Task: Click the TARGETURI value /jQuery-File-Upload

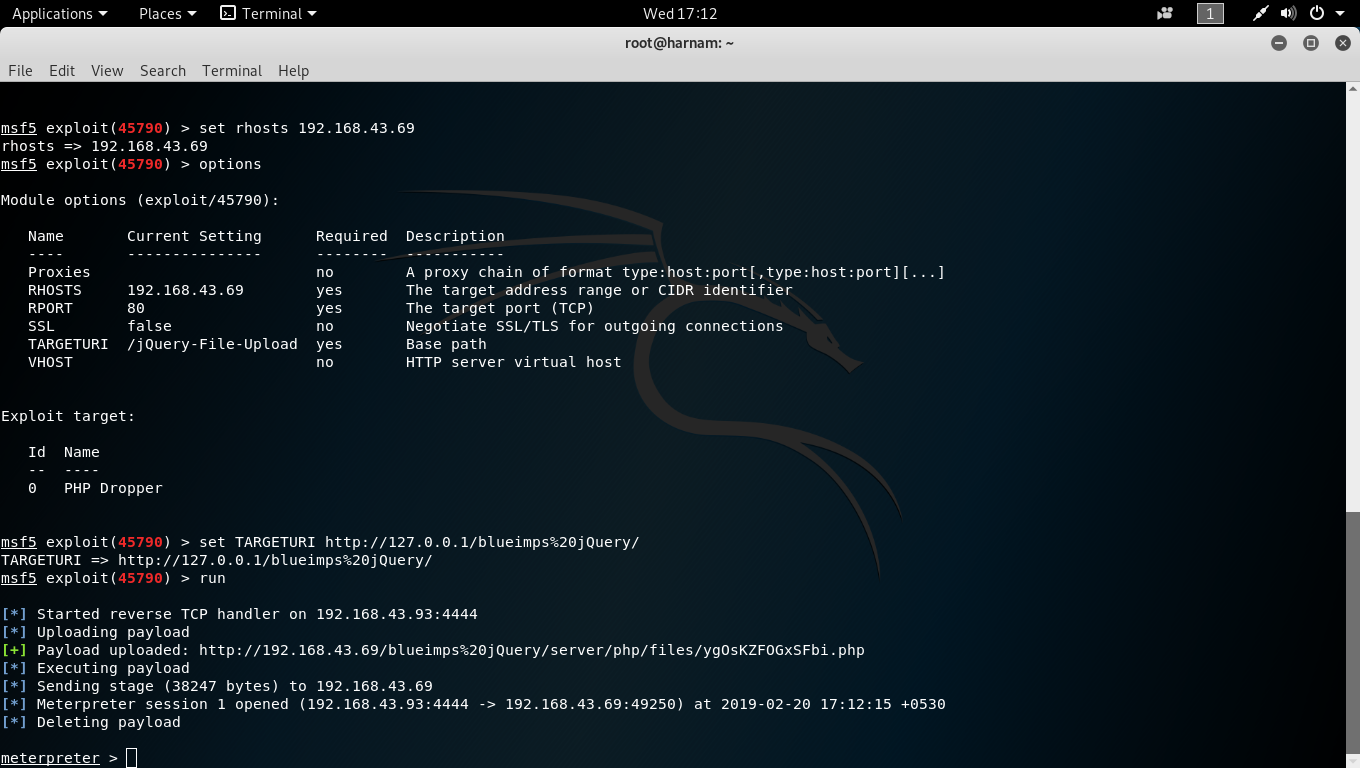Action: click(x=212, y=344)
